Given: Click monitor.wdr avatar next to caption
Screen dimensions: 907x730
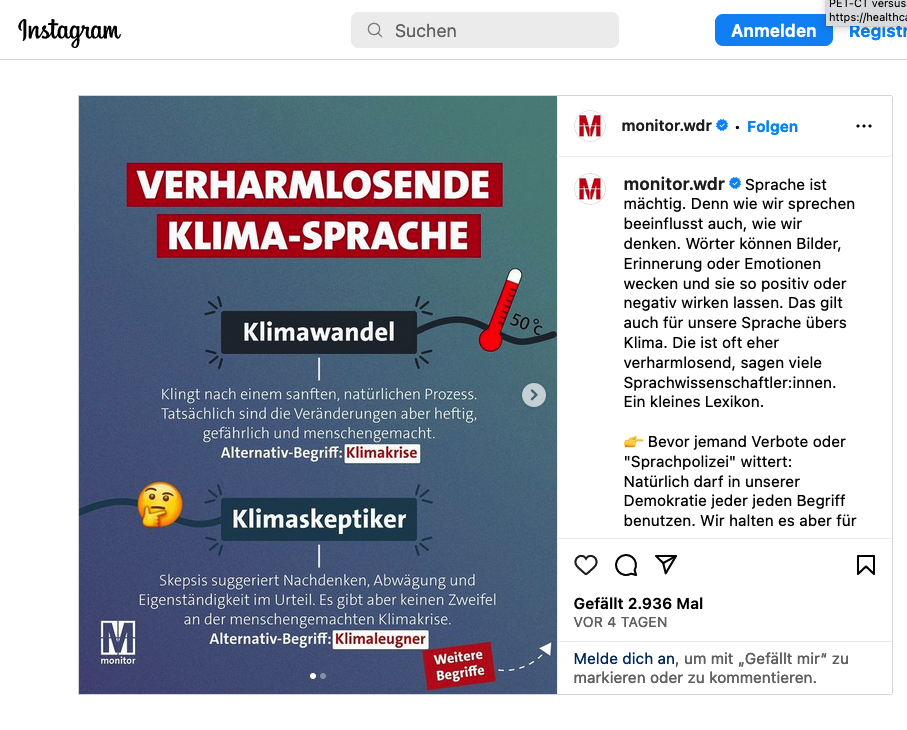Looking at the screenshot, I should pyautogui.click(x=589, y=189).
